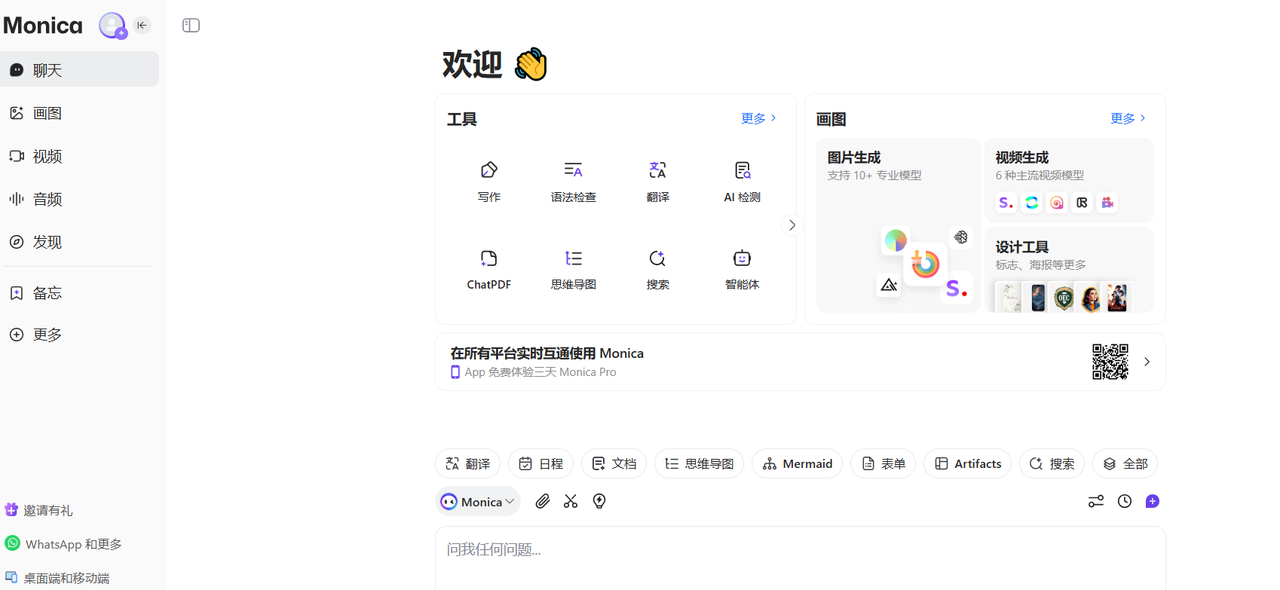Open the 视频生成 card
The height and width of the screenshot is (590, 1280).
pos(1069,180)
